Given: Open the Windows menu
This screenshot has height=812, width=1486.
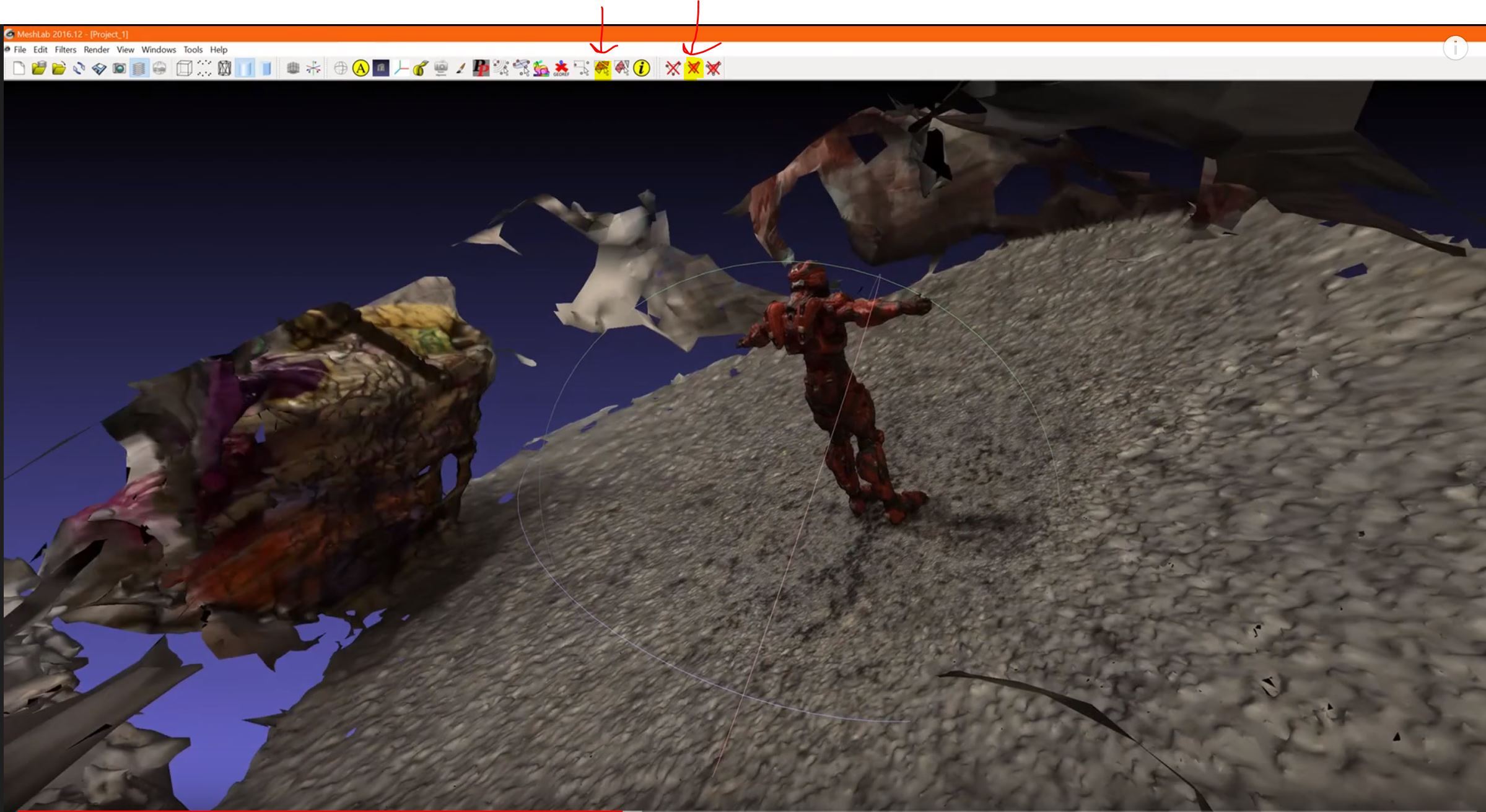Looking at the screenshot, I should click(159, 50).
